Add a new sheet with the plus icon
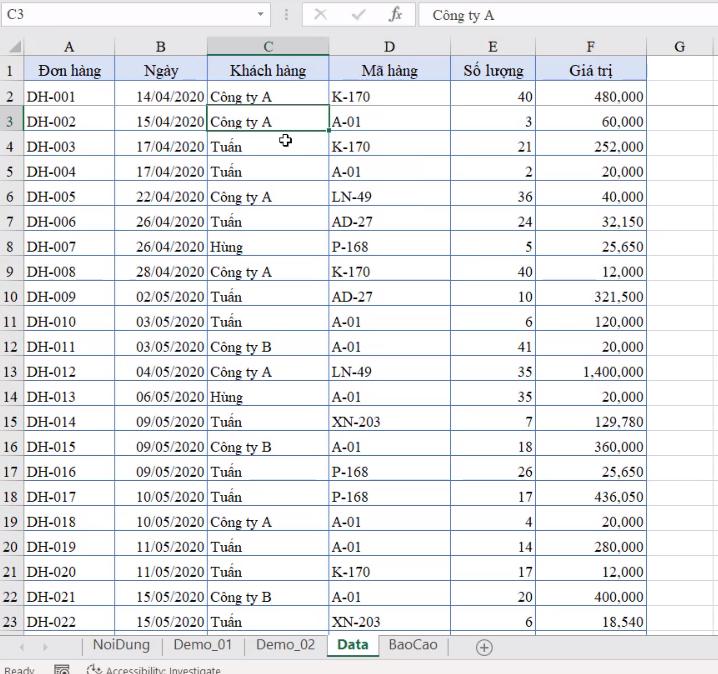718x674 pixels. [484, 647]
